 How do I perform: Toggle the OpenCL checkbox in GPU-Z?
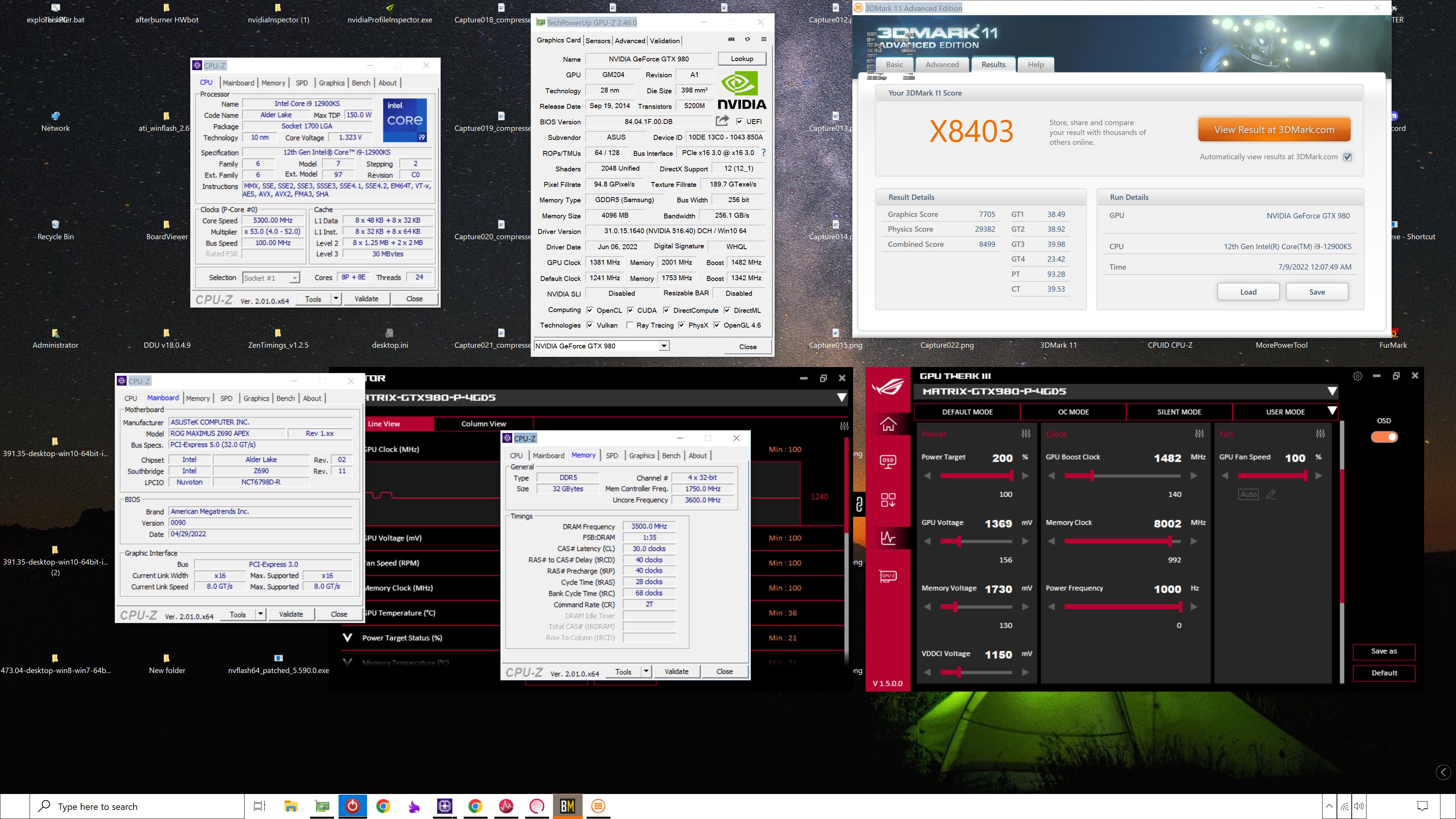click(590, 310)
